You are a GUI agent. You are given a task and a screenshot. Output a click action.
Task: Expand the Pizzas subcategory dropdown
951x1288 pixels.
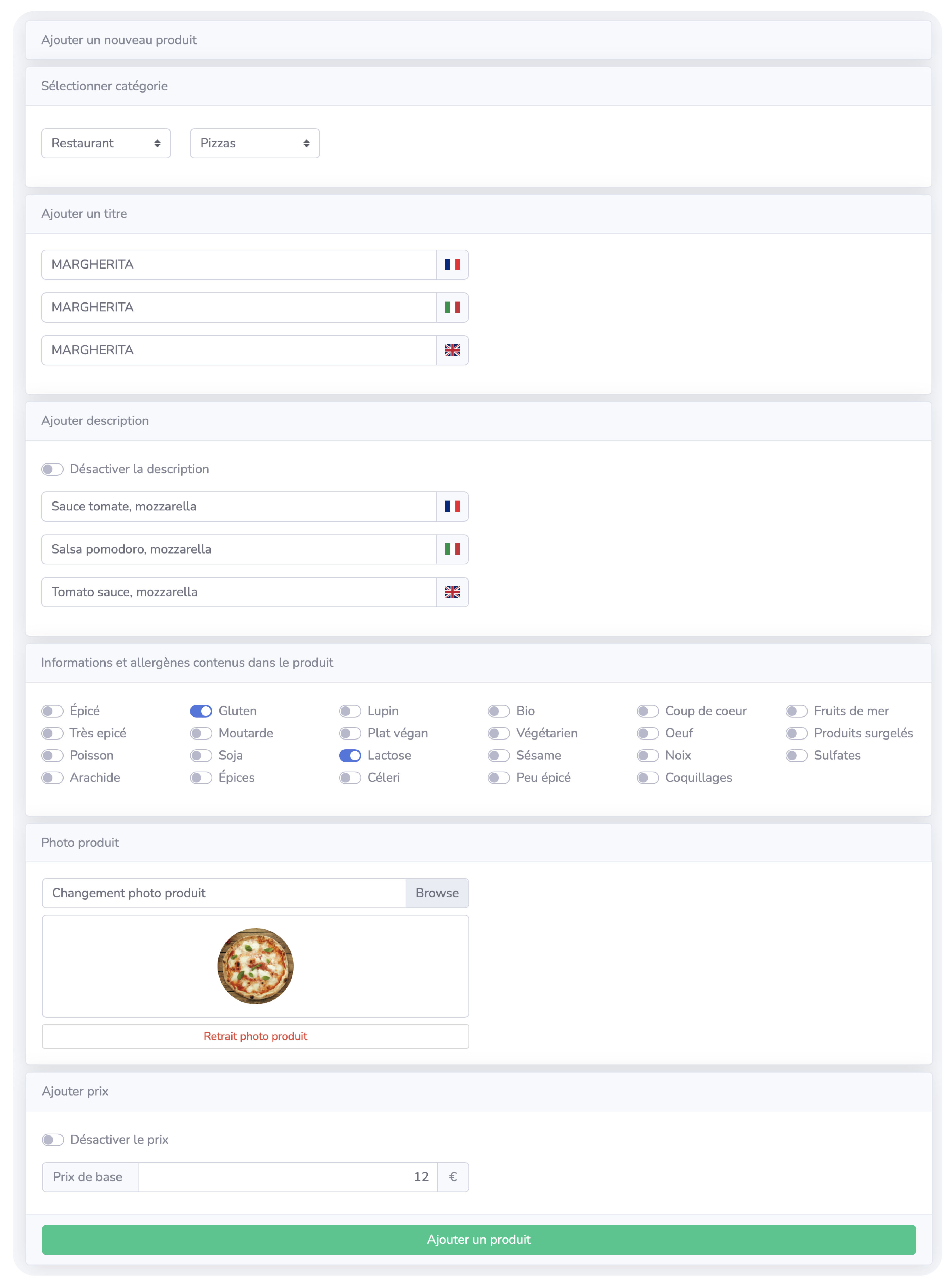(255, 143)
